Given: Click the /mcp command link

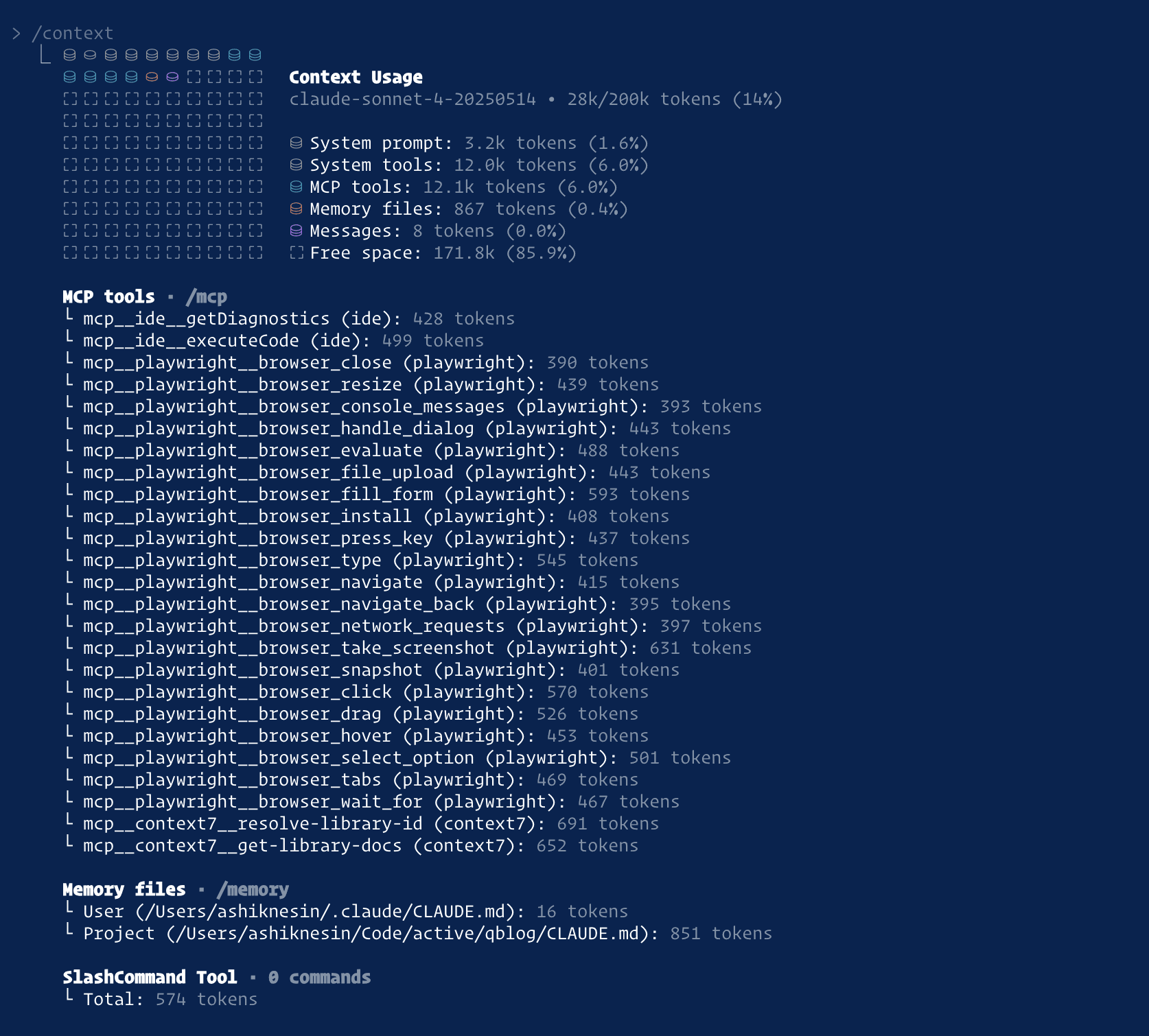Looking at the screenshot, I should pos(206,297).
